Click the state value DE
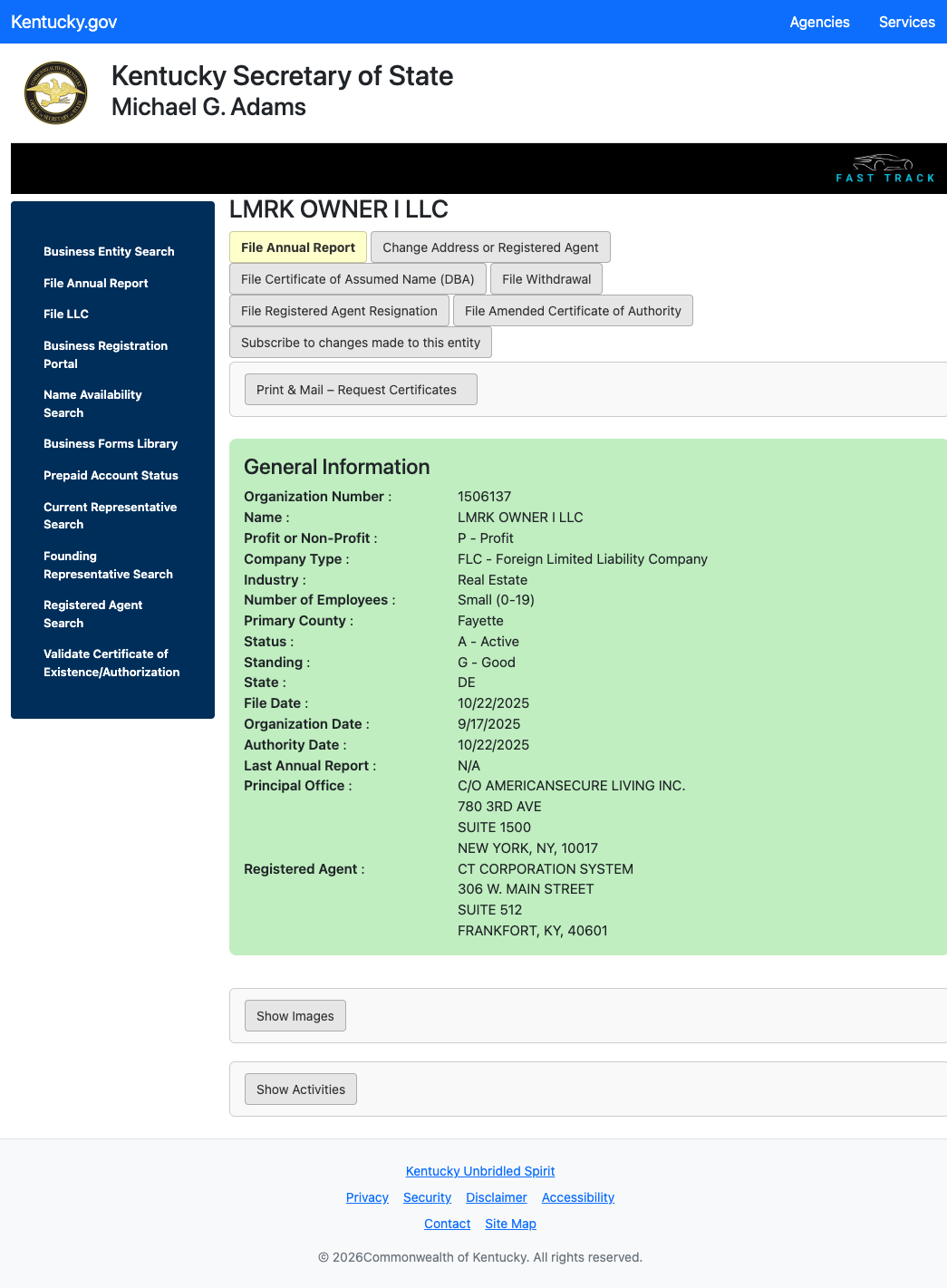The image size is (947, 1288). pyautogui.click(x=467, y=683)
